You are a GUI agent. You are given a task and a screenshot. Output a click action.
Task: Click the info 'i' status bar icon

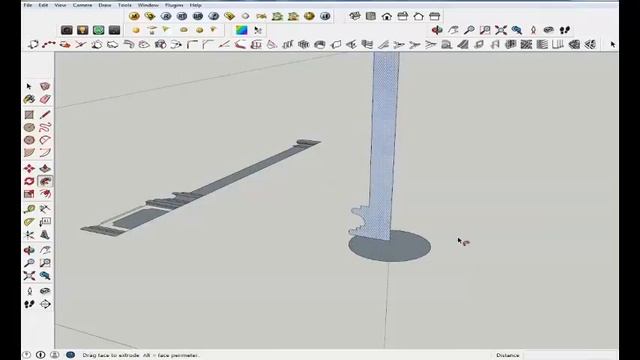(x=40, y=355)
